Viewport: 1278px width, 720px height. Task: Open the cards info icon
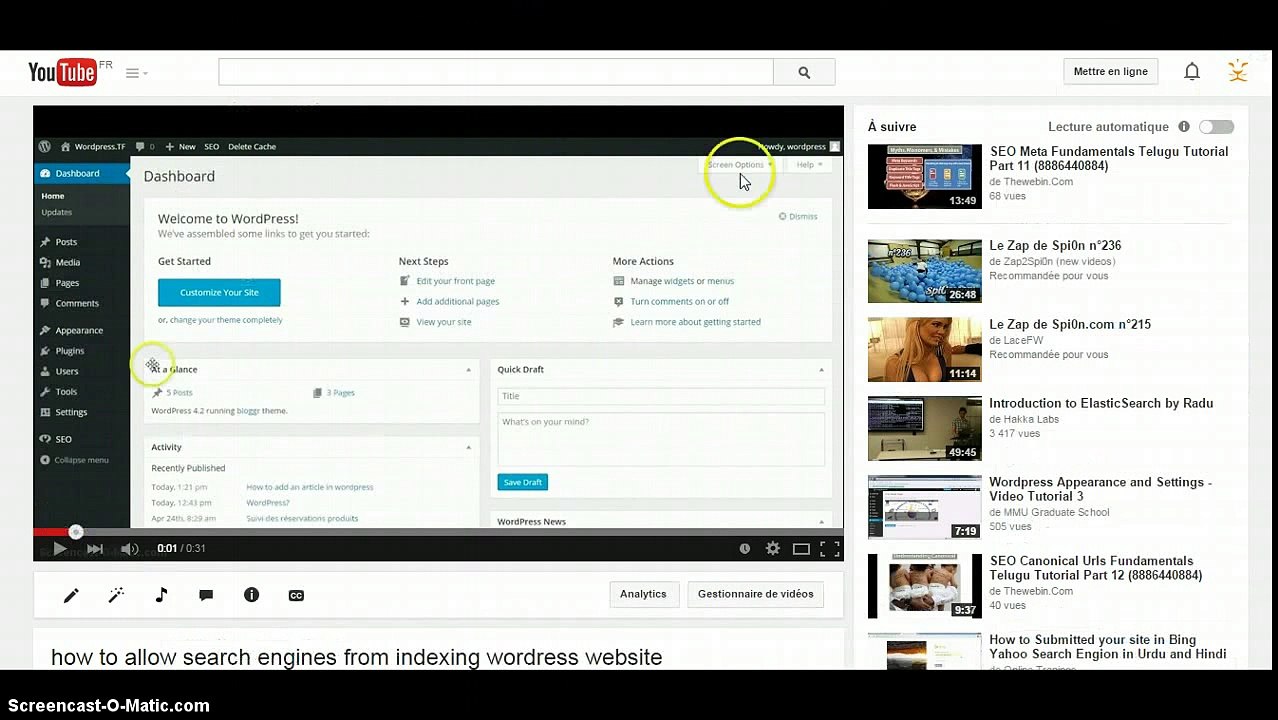251,595
